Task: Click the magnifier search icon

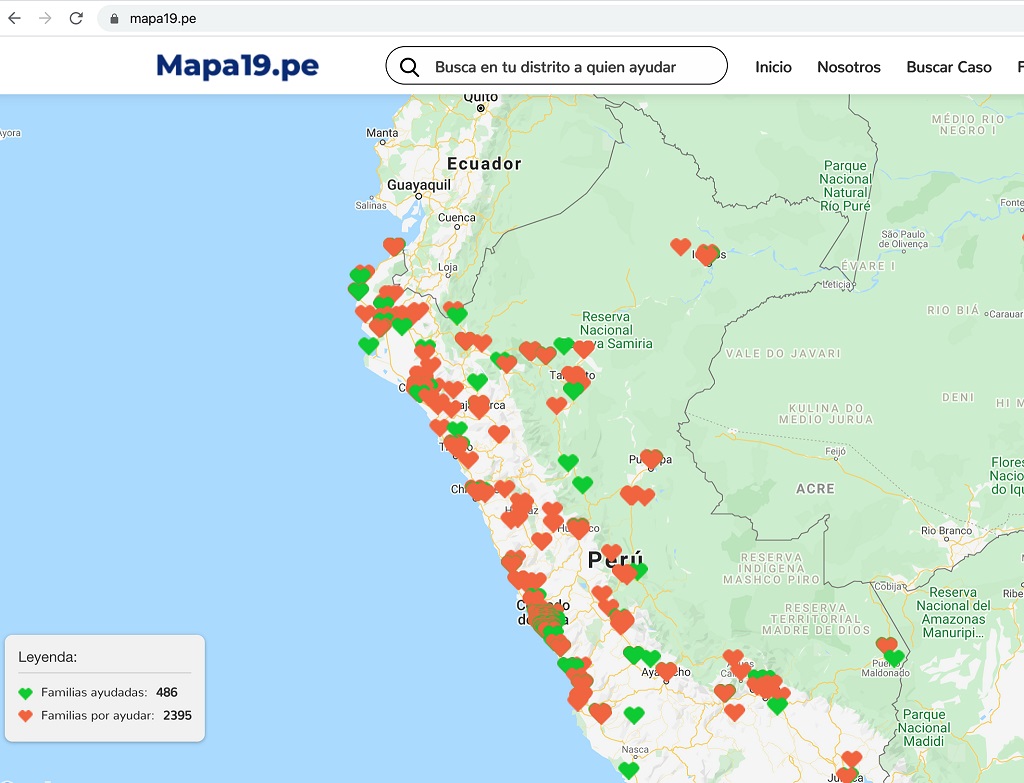Action: pos(409,67)
